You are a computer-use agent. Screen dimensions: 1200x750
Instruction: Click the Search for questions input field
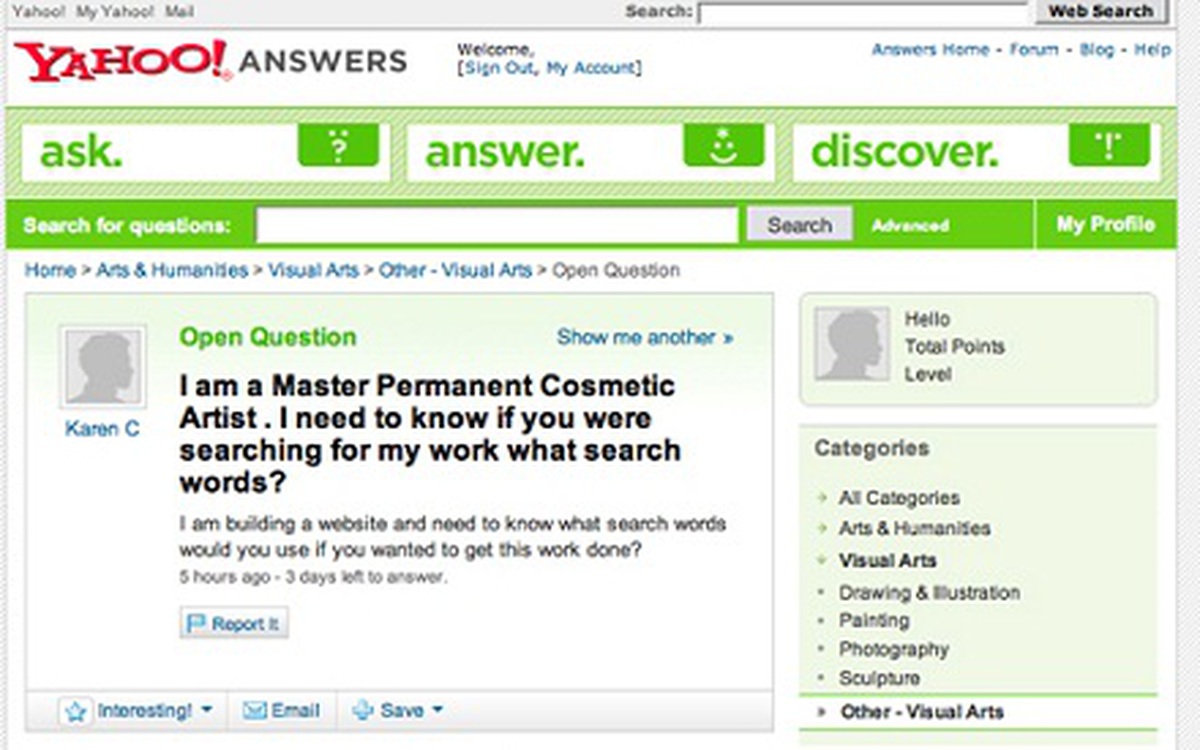point(497,226)
